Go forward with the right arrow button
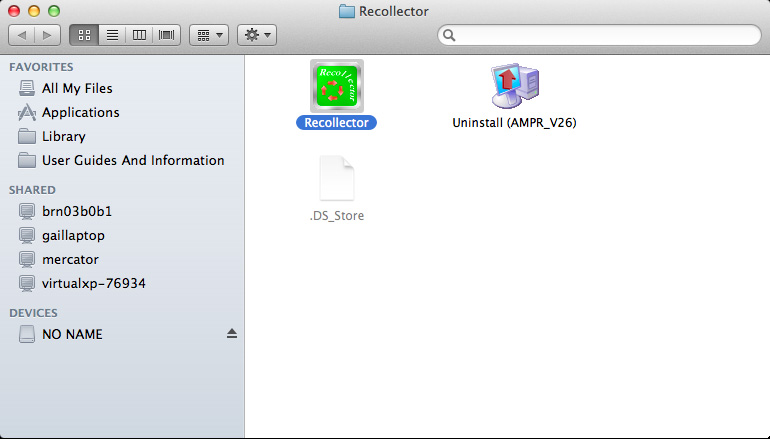 (x=47, y=35)
